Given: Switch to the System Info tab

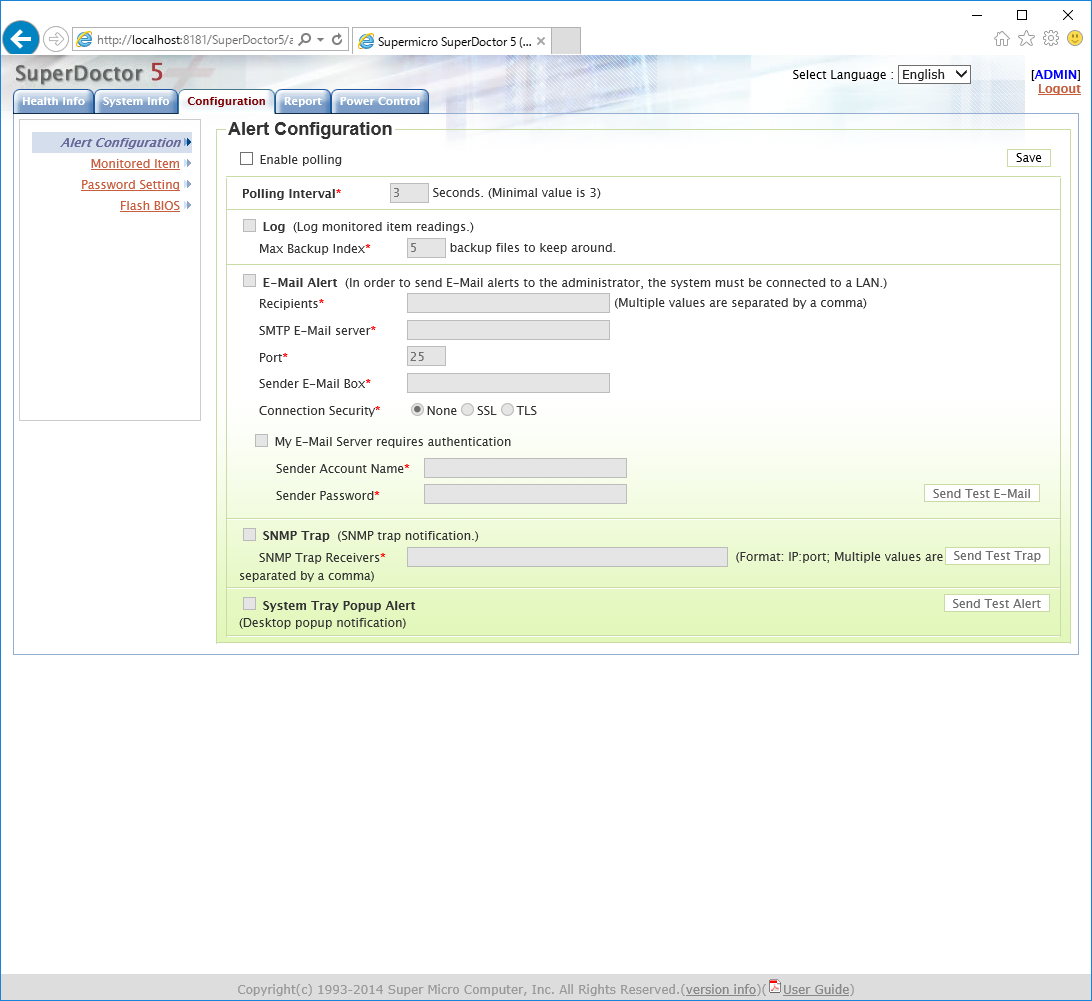Looking at the screenshot, I should (136, 102).
